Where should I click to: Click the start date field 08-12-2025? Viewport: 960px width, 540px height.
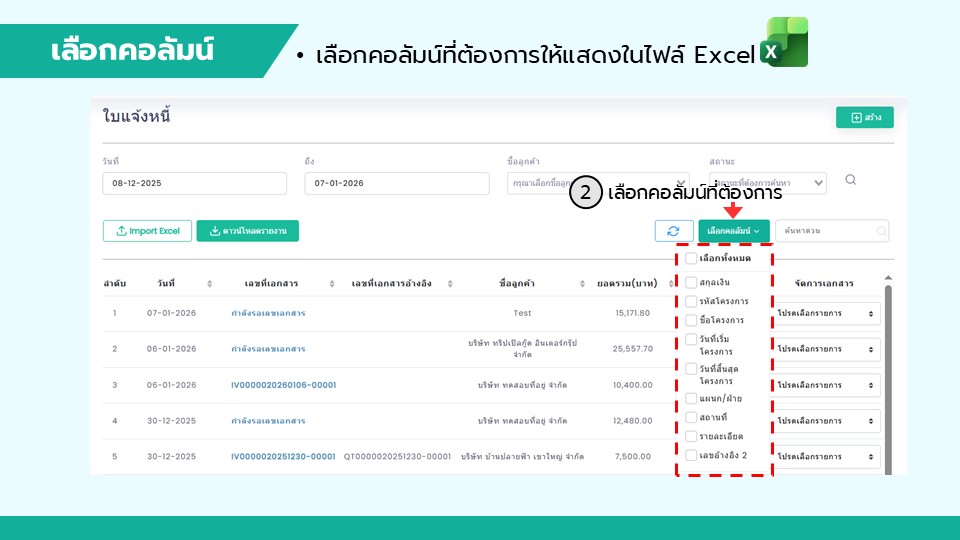point(194,183)
